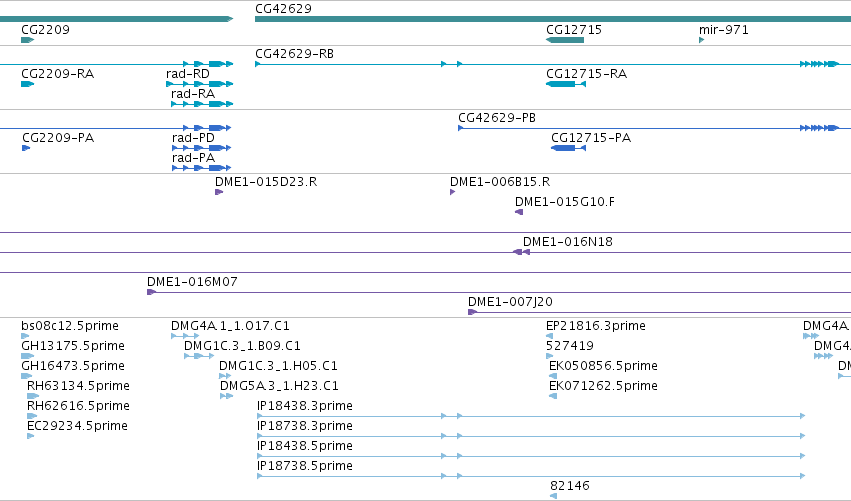The image size is (851, 501).
Task: Select the DMG1C.3_1.H05.C1 label
Action: coord(278,366)
